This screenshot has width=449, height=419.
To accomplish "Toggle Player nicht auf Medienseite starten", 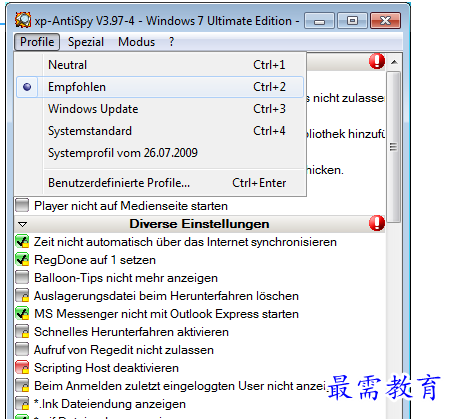I will coord(22,205).
